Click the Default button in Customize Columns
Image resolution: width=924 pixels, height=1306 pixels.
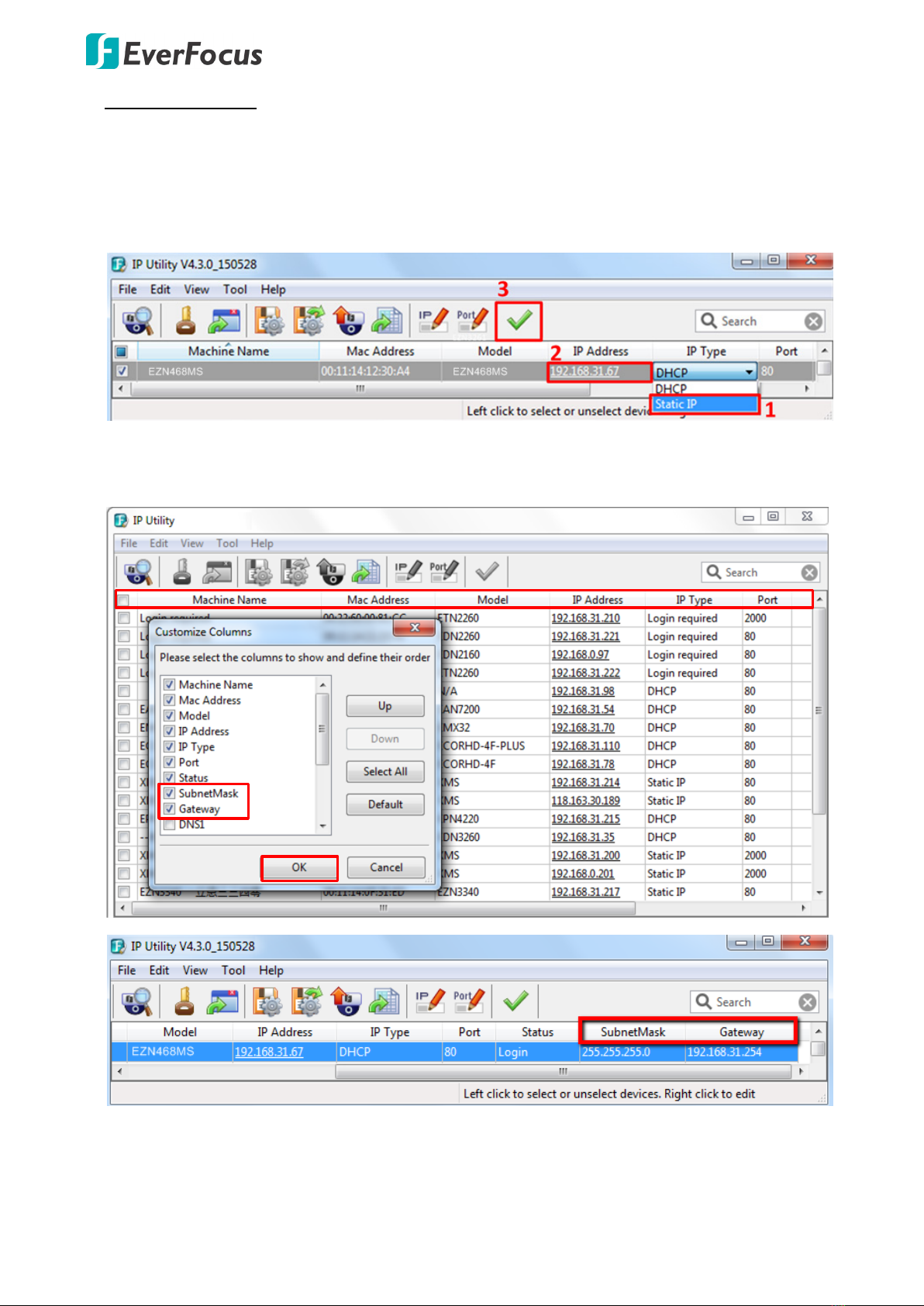(x=385, y=805)
